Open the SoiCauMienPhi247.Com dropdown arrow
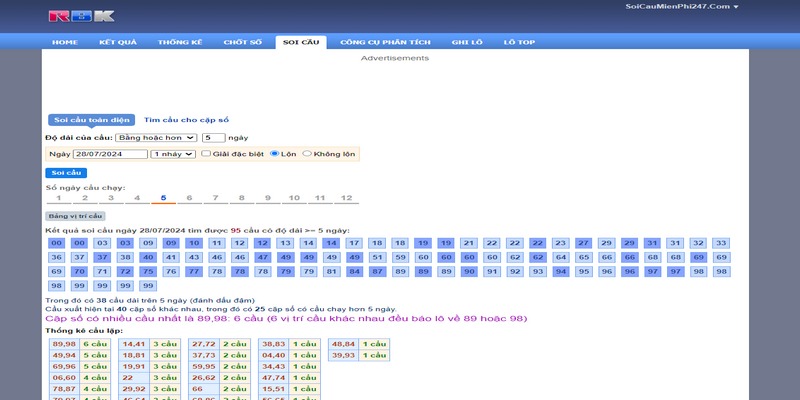This screenshot has width=800, height=400. pyautogui.click(x=736, y=7)
